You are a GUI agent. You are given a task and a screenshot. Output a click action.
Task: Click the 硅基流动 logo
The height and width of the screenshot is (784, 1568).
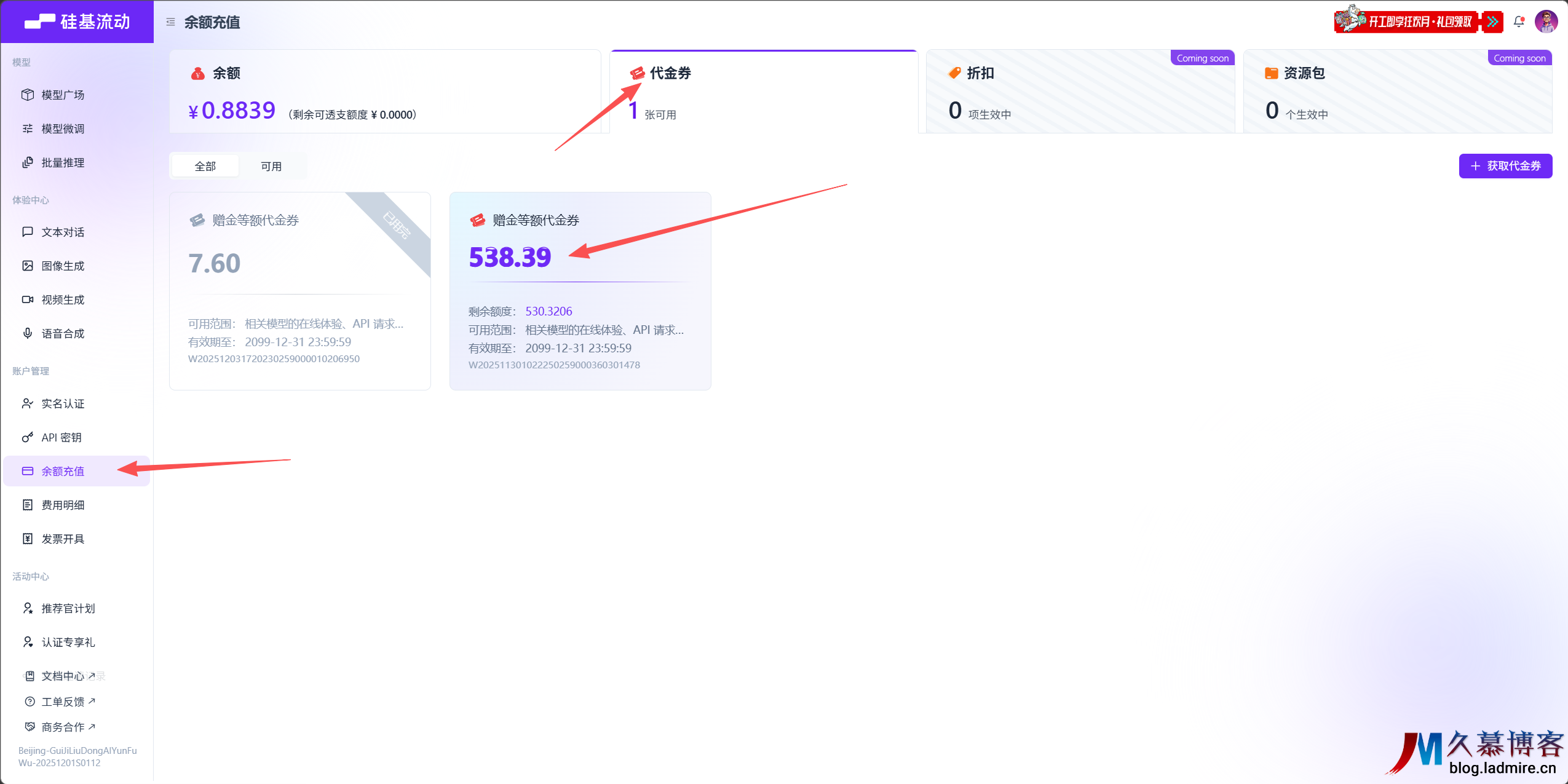[77, 22]
